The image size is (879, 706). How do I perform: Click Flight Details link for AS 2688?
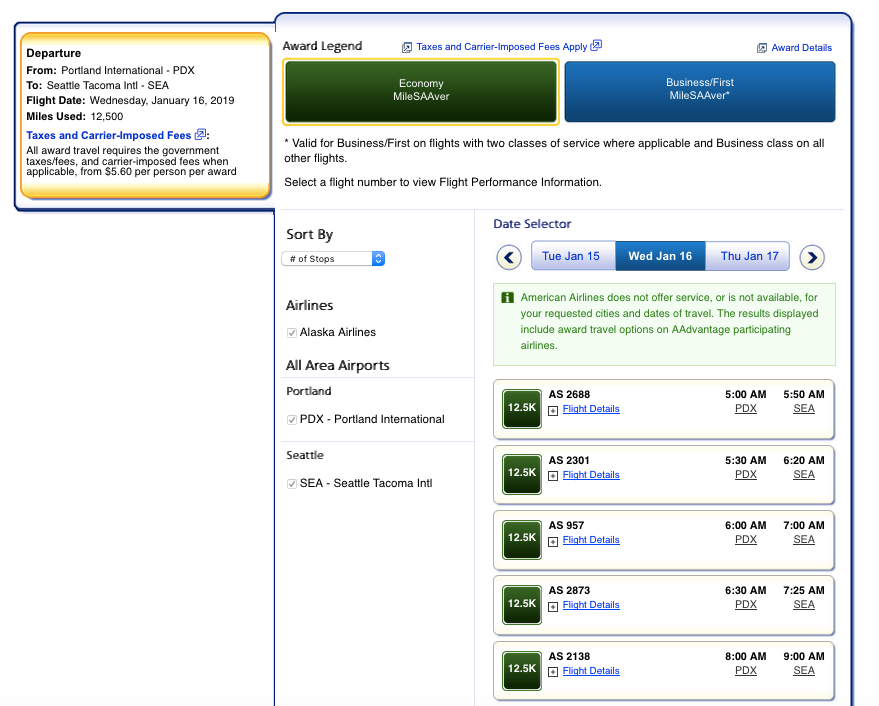pos(591,409)
